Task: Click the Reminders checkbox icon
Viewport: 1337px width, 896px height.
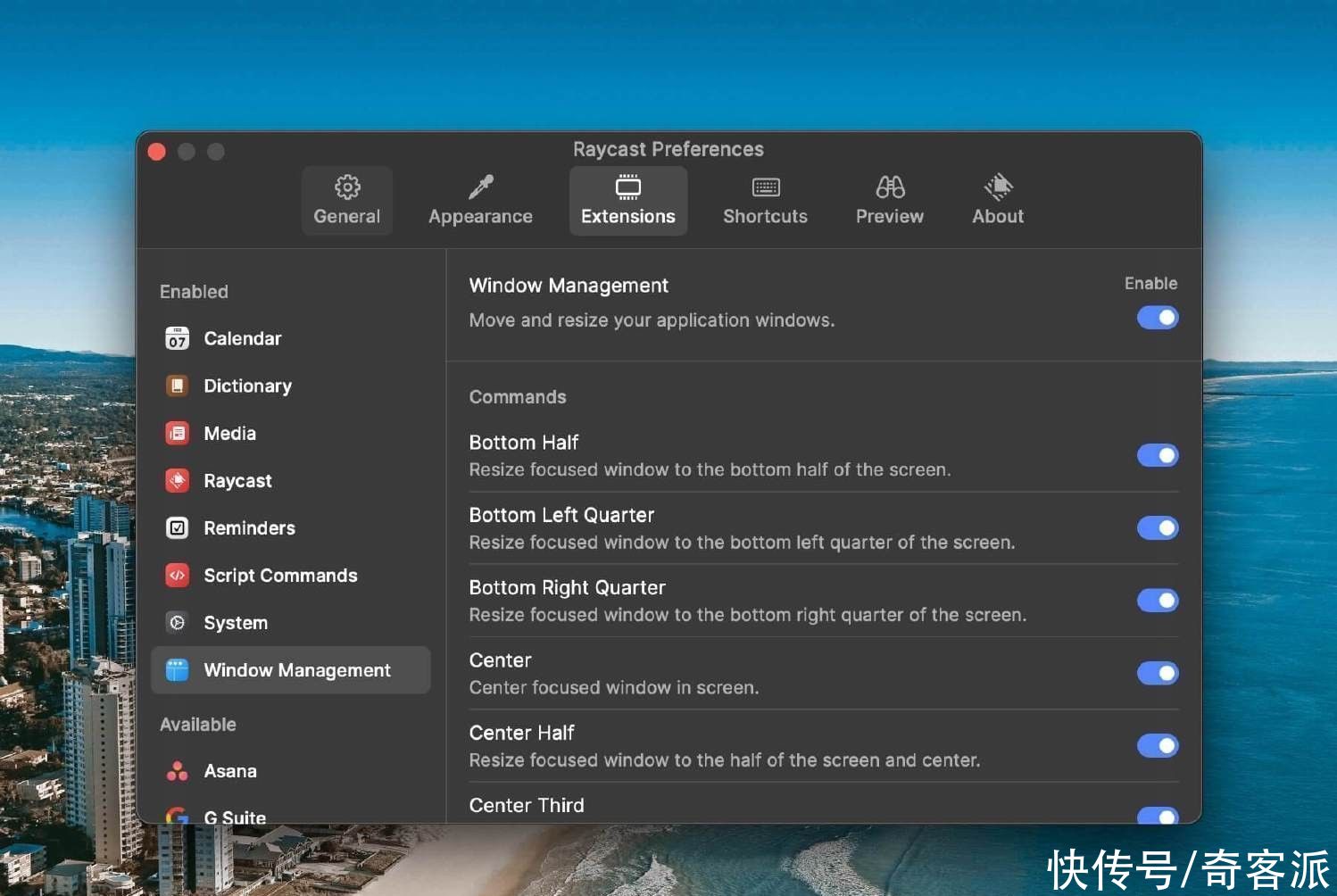Action: pos(178,527)
